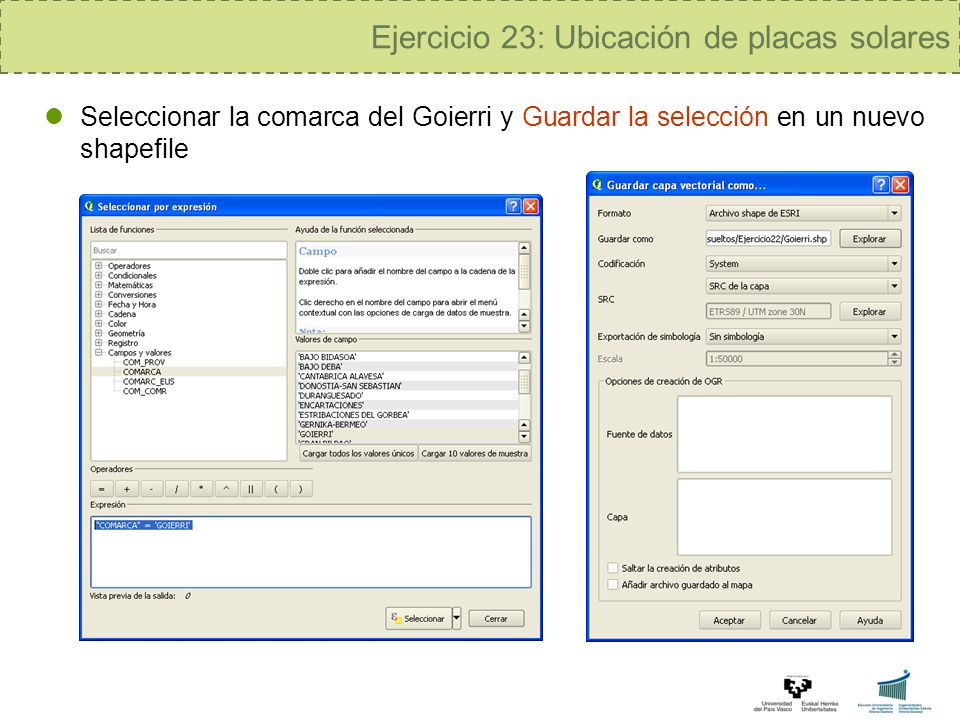Select the COM_PROV field
This screenshot has width=960, height=720.
tap(144, 362)
